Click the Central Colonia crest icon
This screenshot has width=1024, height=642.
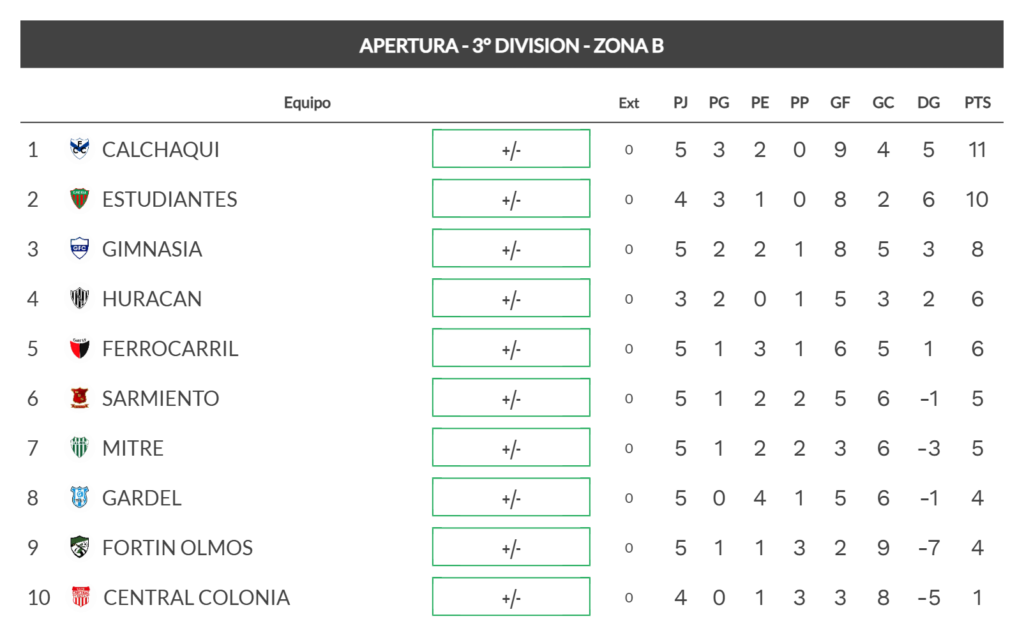point(80,597)
